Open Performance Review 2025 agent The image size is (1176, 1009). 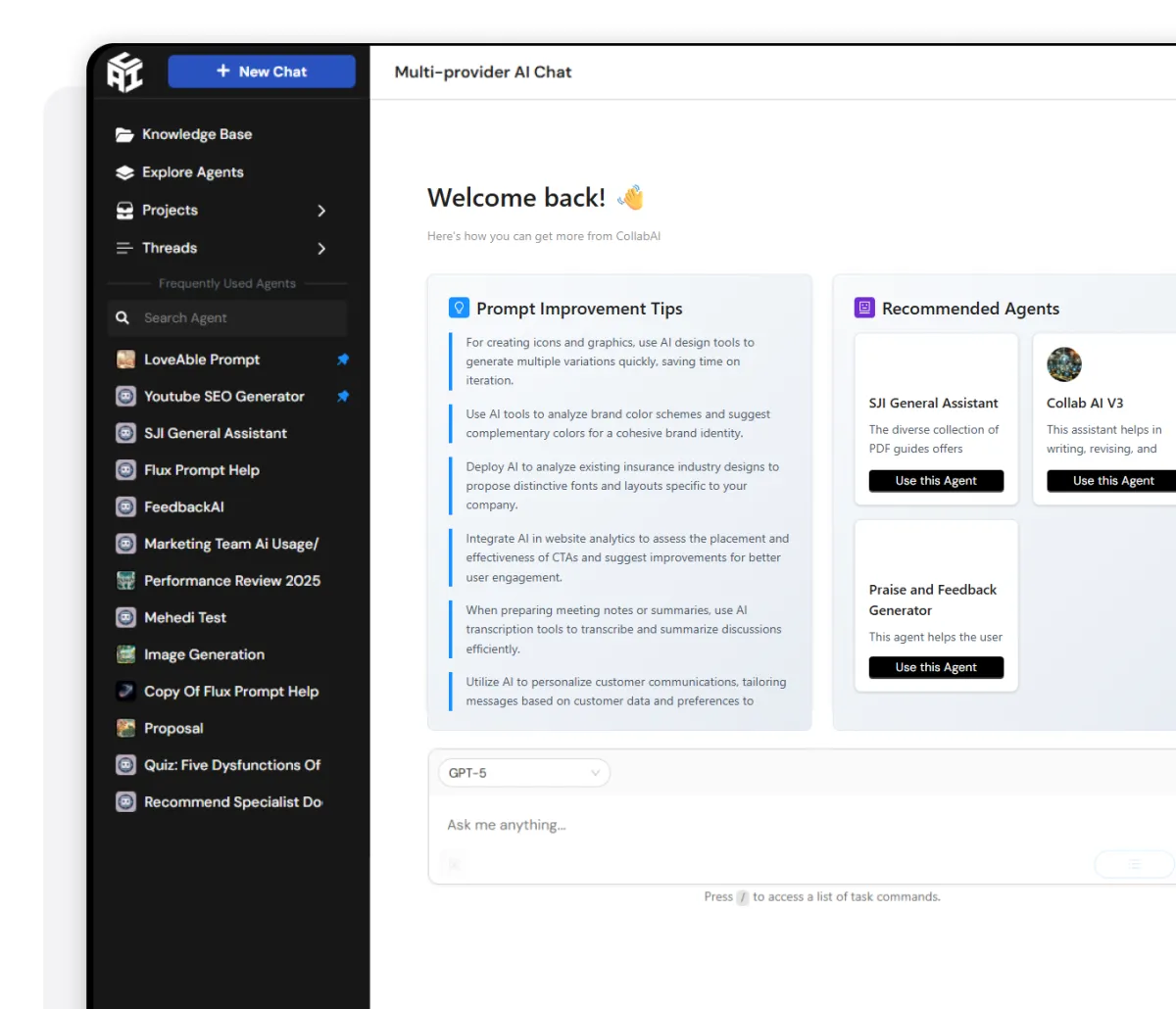pyautogui.click(x=232, y=581)
